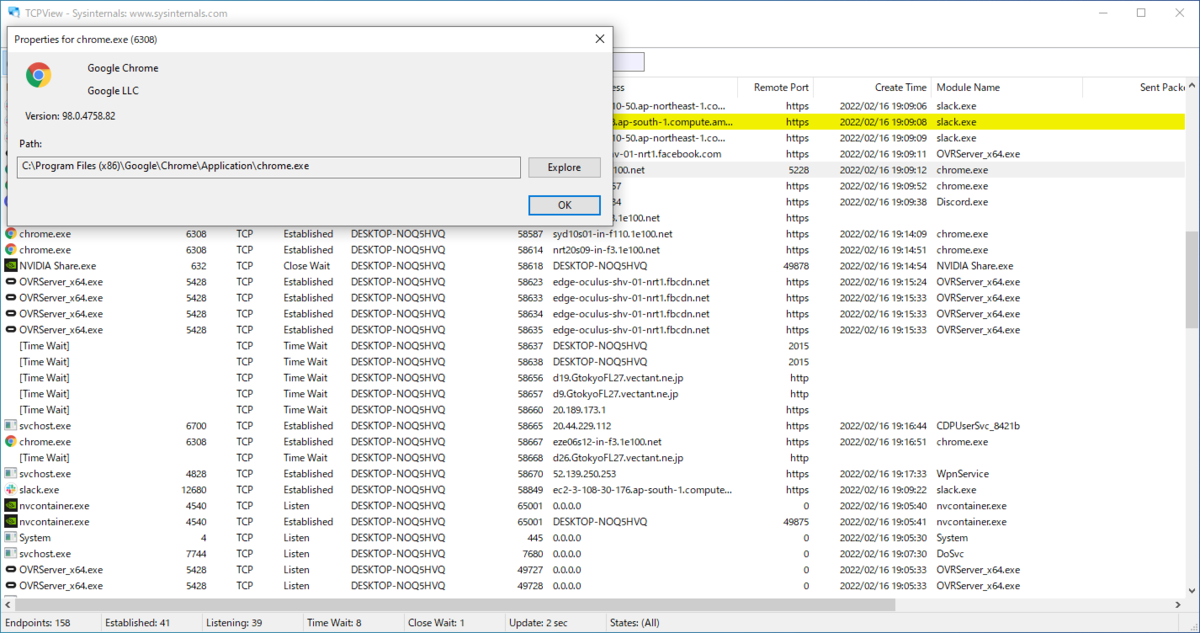
Task: Sort by the Module Name column header
Action: tap(1007, 88)
